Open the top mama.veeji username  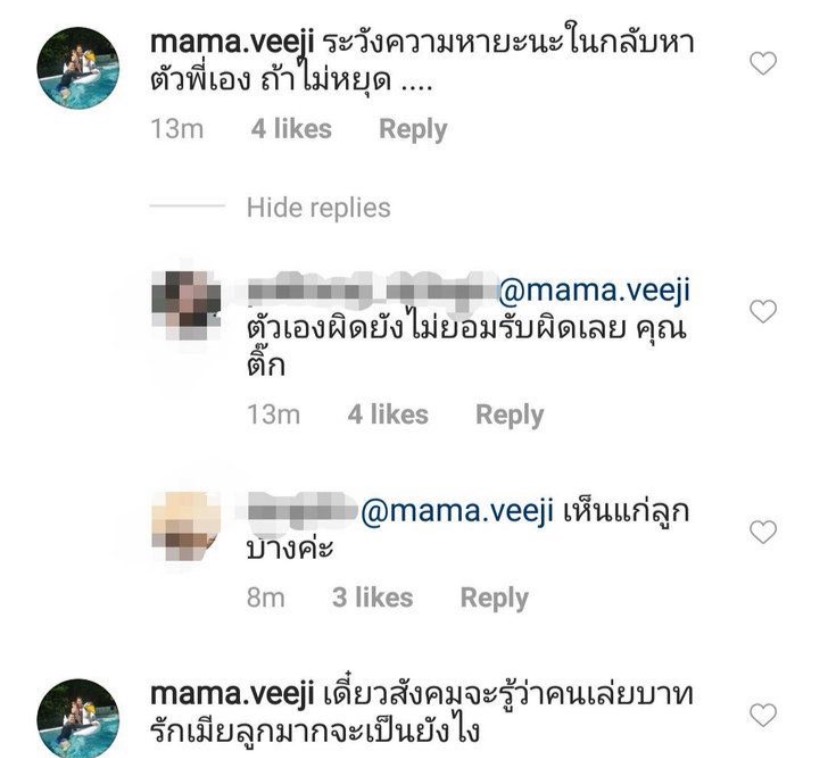[x=232, y=43]
